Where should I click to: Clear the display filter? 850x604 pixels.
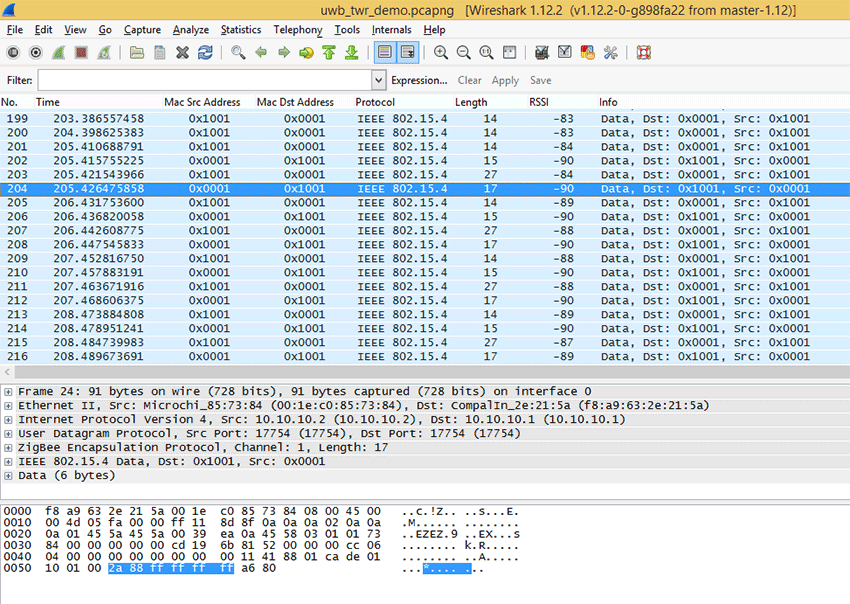469,80
